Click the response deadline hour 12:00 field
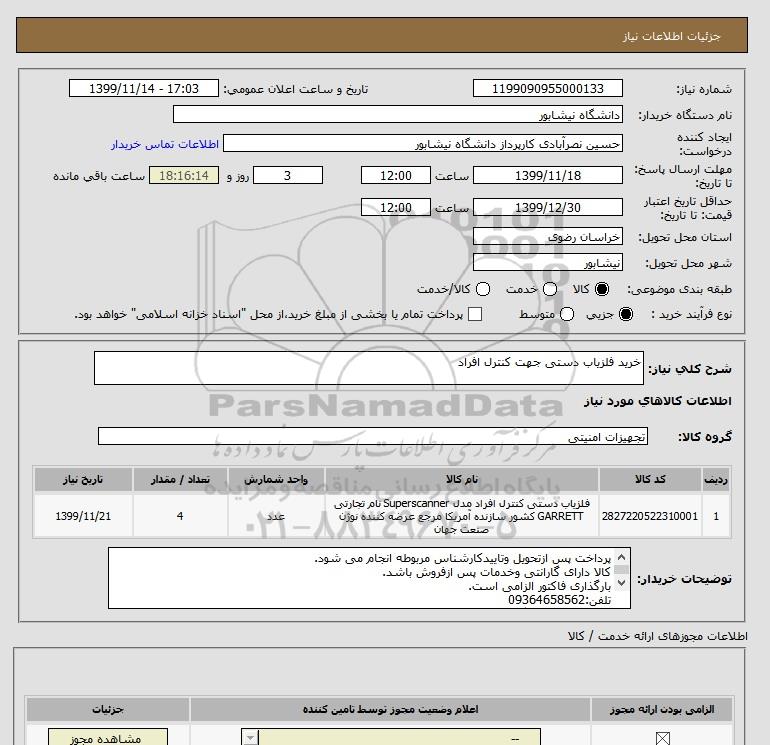The image size is (770, 745). 396,175
